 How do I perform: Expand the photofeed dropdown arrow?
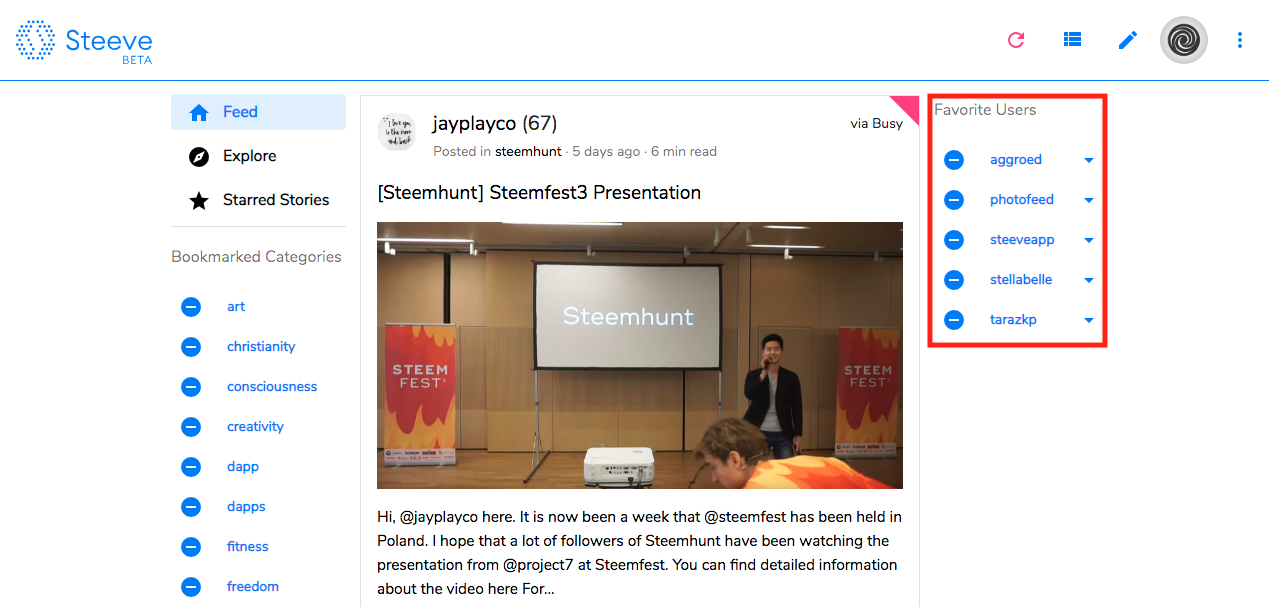1089,200
